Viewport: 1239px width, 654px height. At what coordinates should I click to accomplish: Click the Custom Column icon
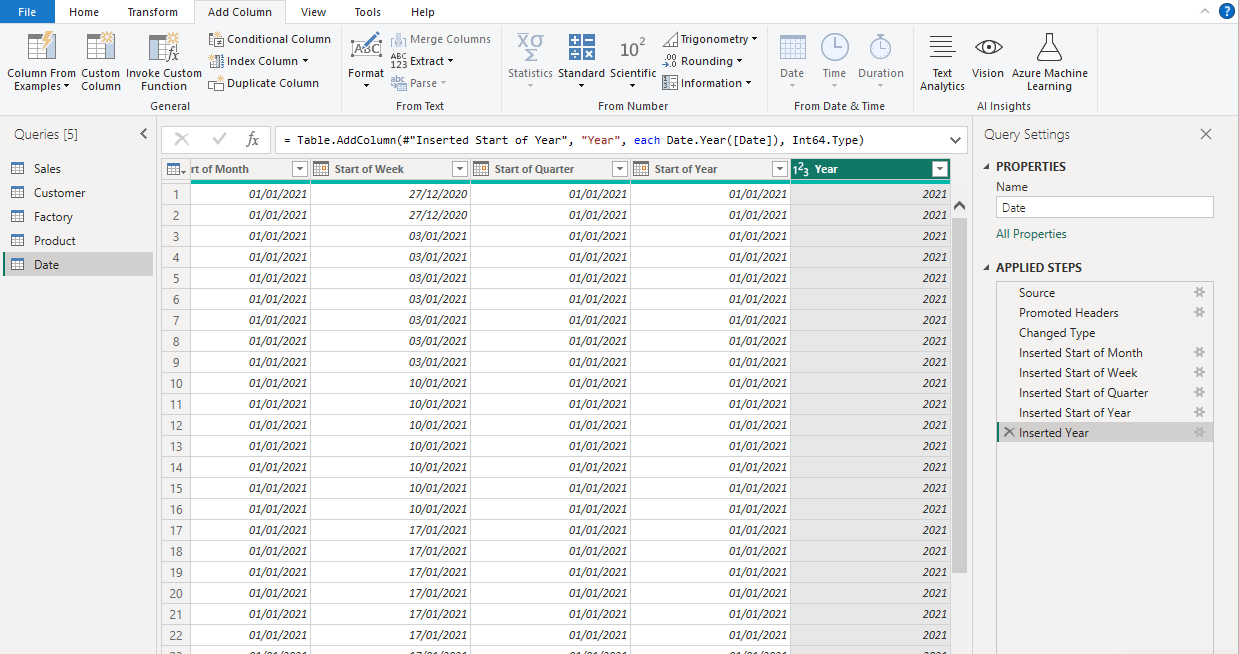pos(100,47)
